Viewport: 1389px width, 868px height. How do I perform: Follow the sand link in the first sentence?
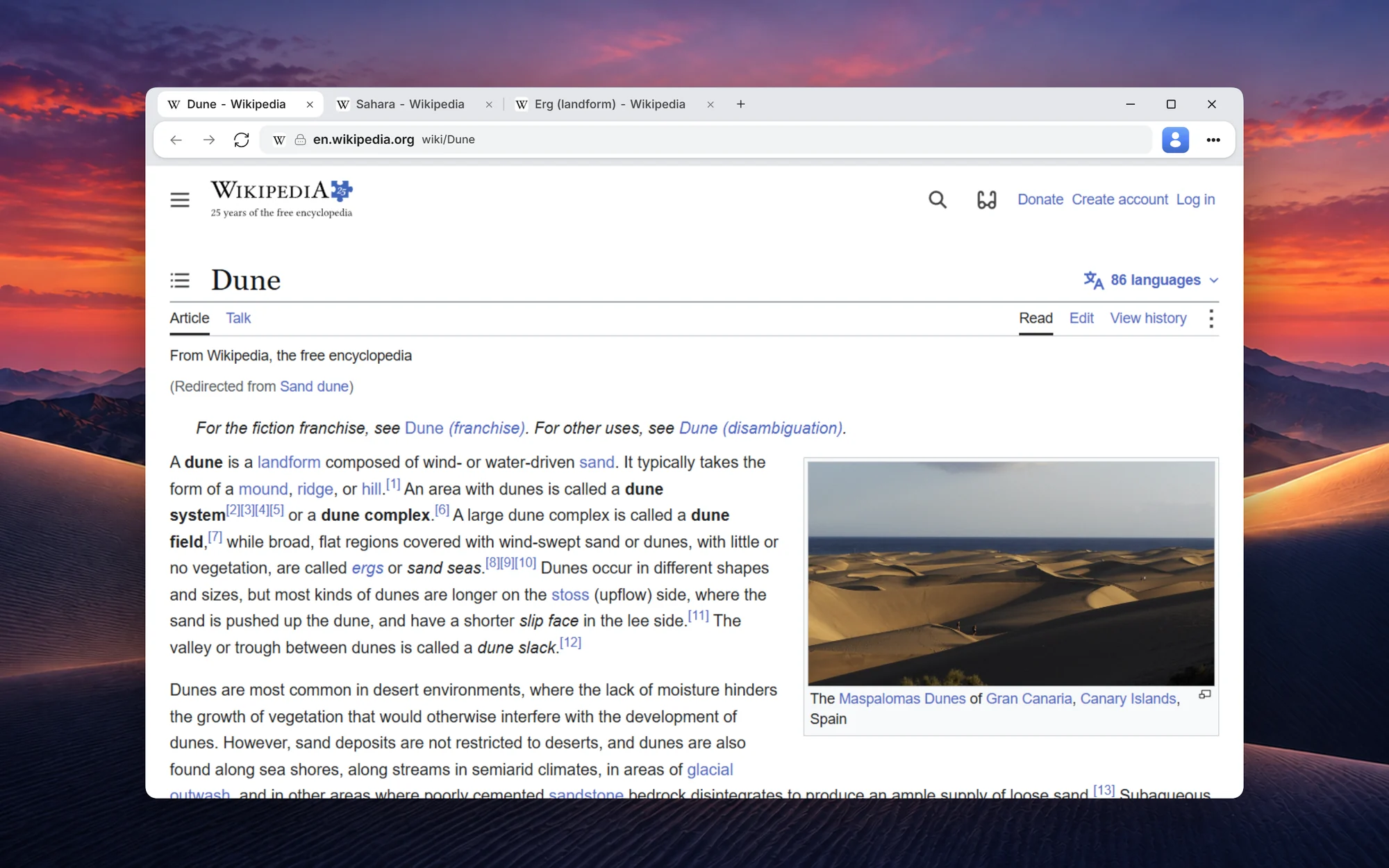pos(597,462)
